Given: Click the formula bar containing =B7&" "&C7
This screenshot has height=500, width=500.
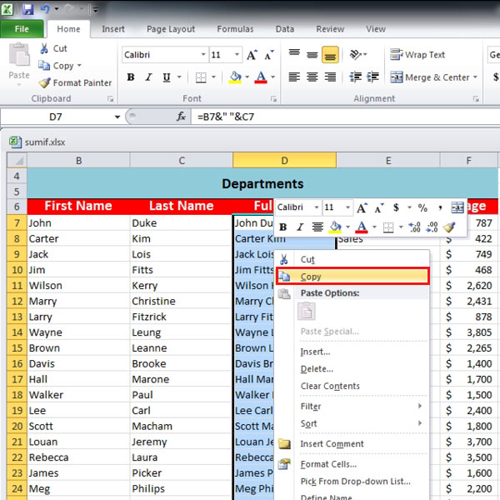Looking at the screenshot, I should coord(345,117).
